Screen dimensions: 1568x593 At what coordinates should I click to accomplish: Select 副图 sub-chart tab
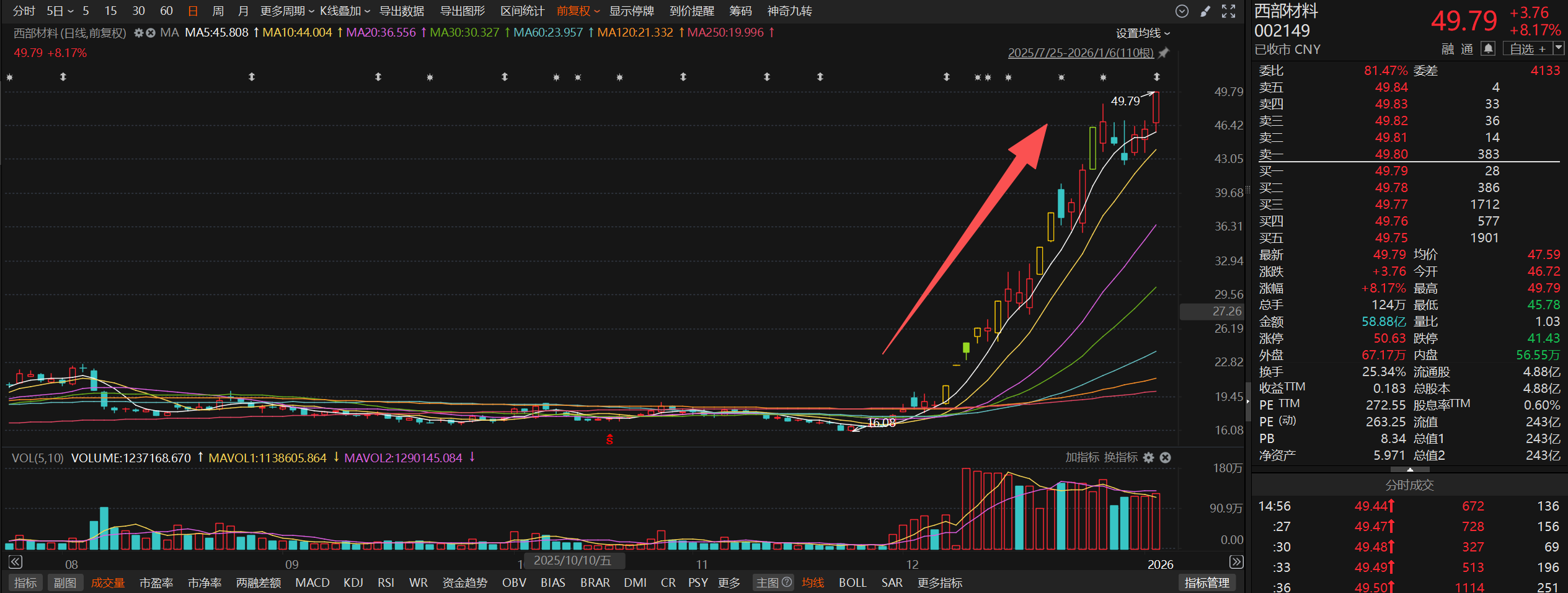65,582
